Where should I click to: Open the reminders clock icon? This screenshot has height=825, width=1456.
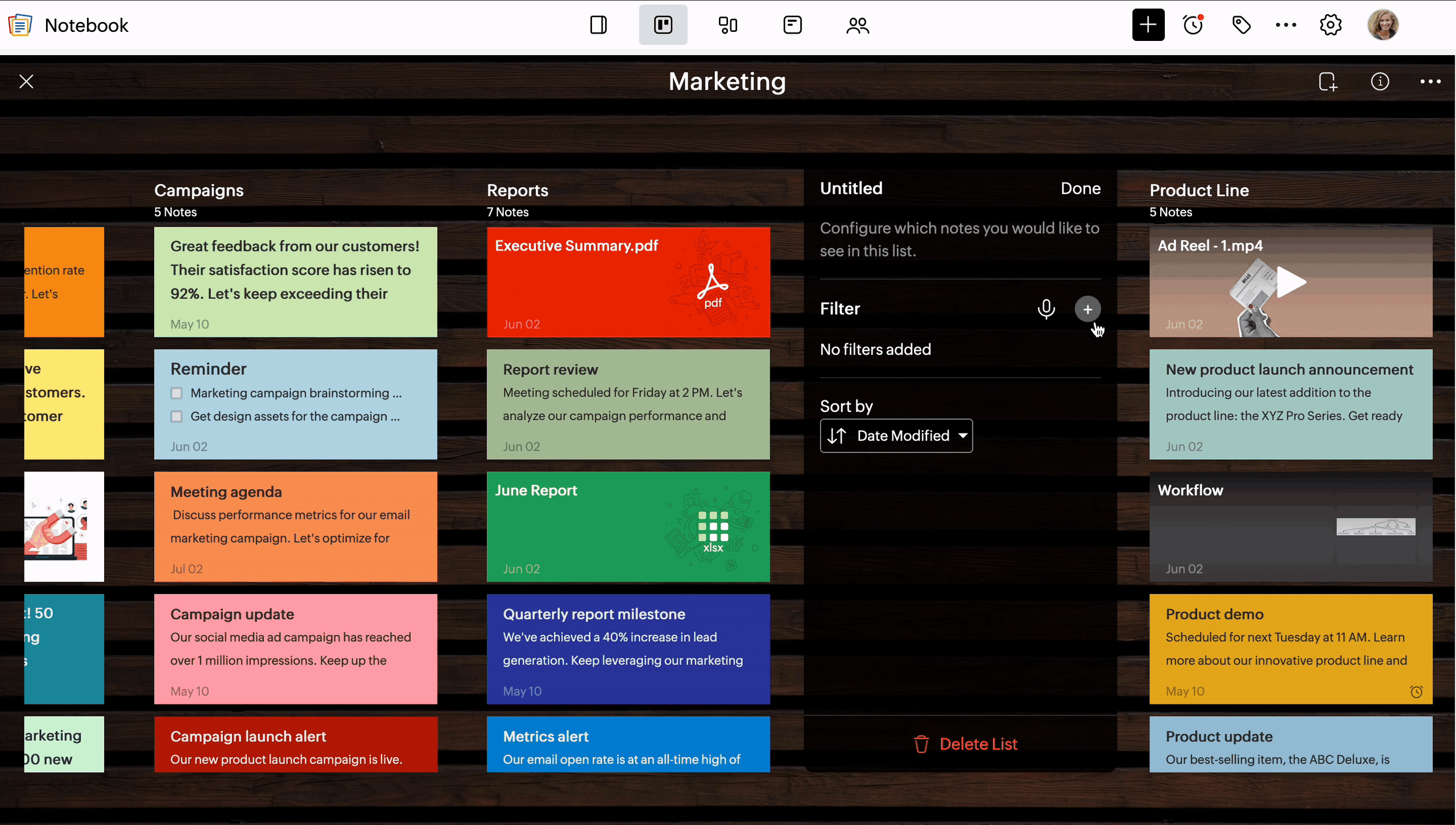point(1193,25)
